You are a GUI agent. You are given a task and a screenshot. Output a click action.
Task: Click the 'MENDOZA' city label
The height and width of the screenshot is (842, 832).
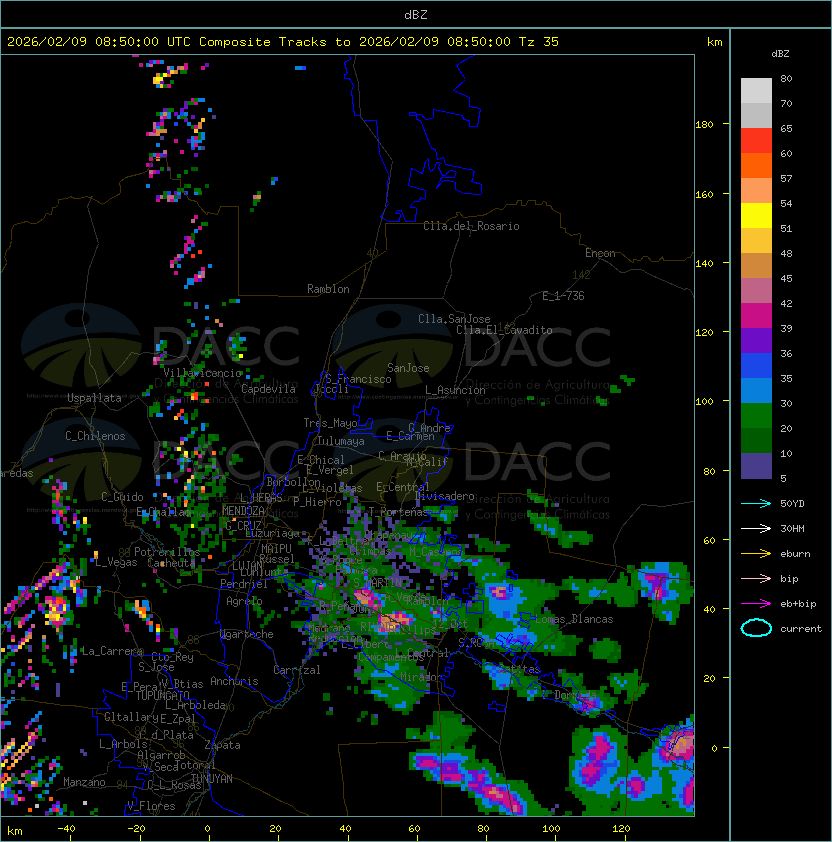(x=243, y=511)
